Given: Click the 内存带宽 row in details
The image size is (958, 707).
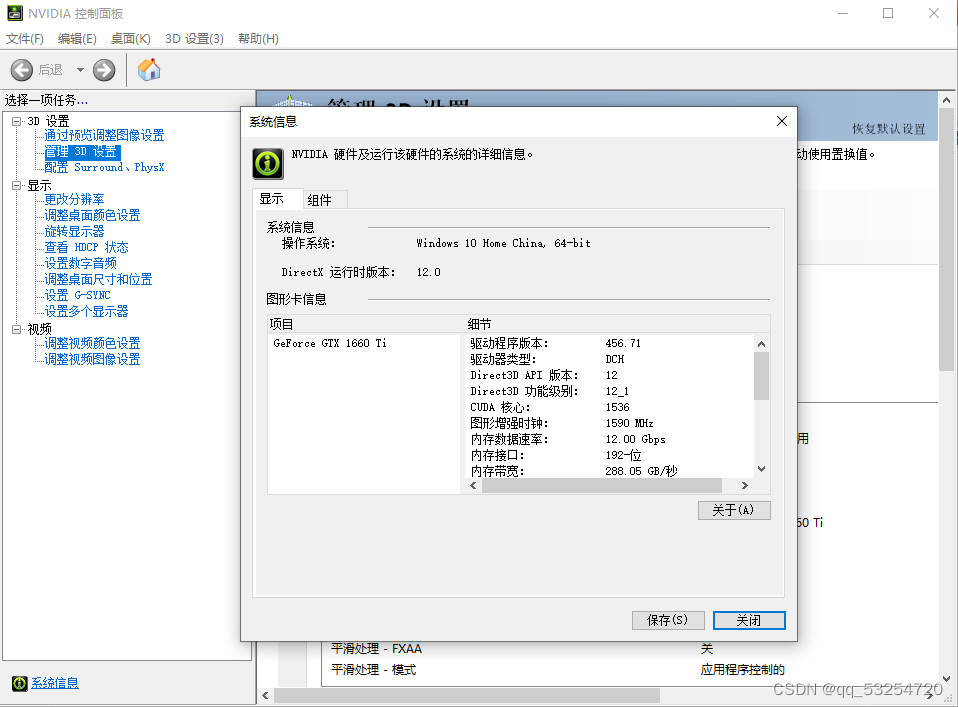Looking at the screenshot, I should [610, 471].
